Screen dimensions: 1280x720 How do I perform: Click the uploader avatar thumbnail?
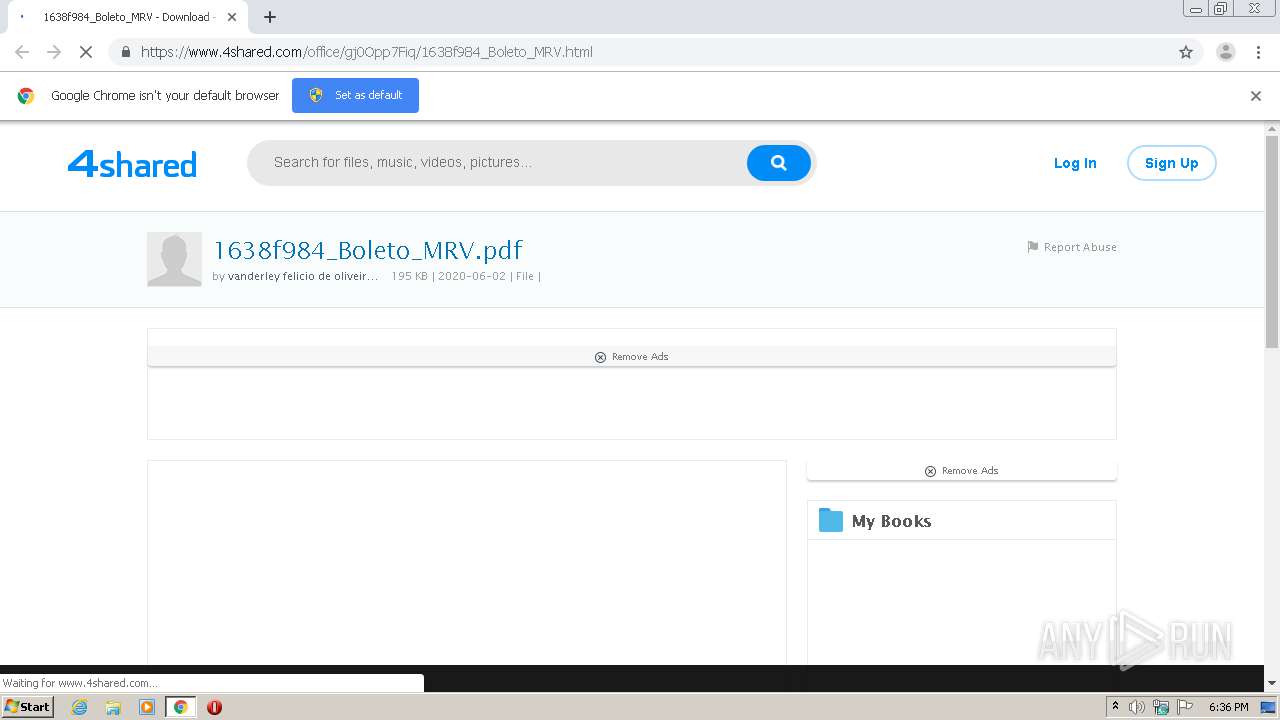174,259
